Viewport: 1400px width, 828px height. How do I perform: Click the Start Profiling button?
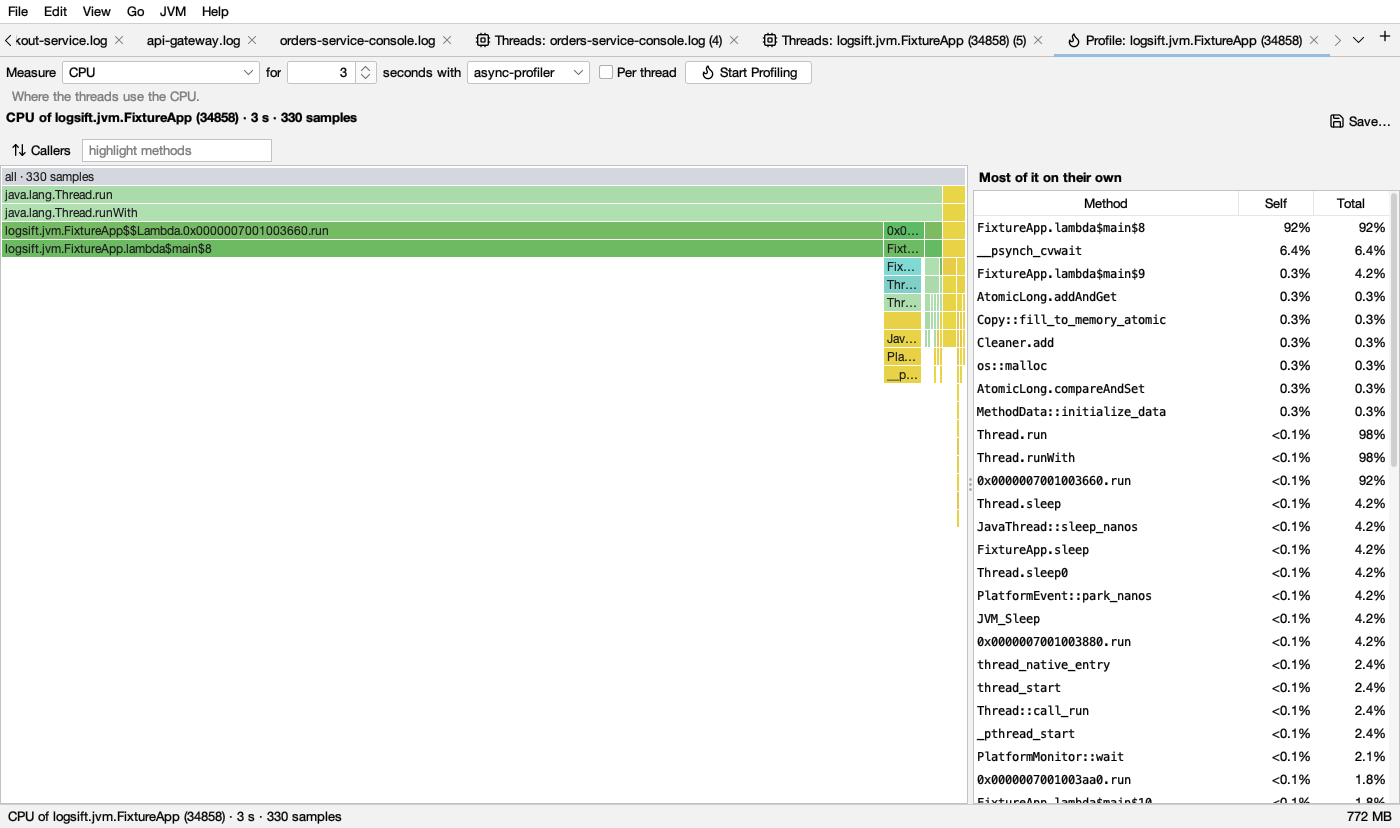pos(748,72)
